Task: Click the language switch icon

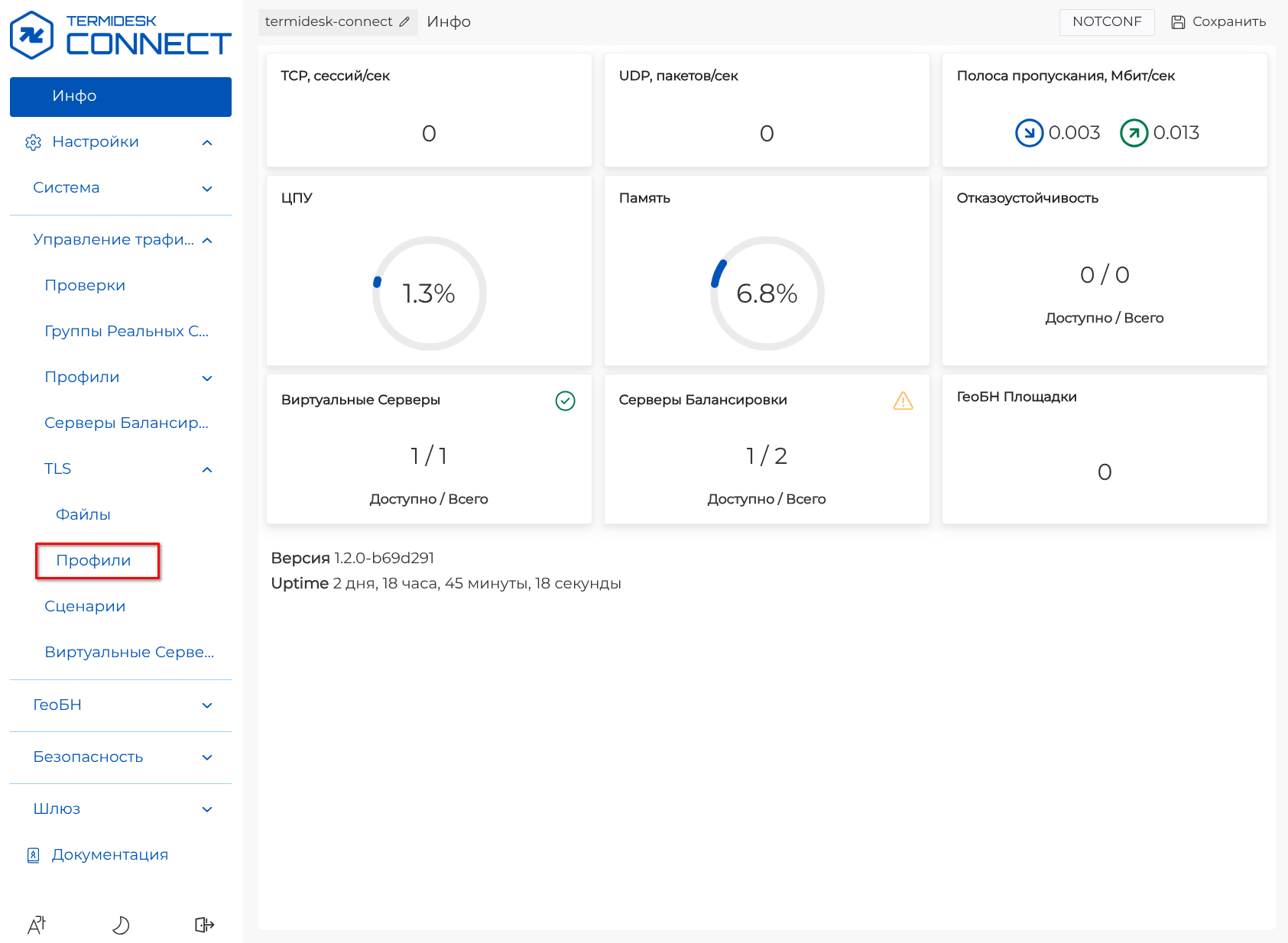Action: pos(37,925)
